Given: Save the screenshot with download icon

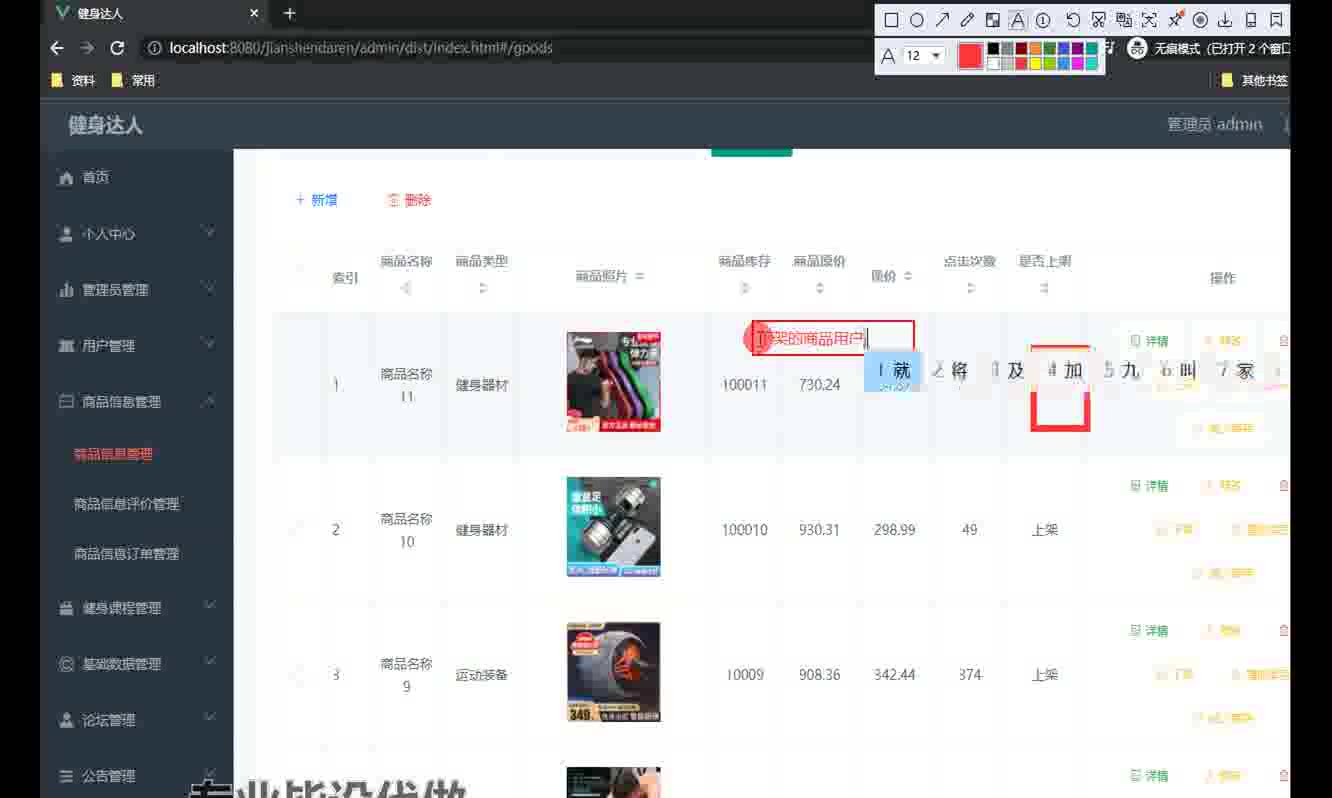Looking at the screenshot, I should click(x=1224, y=20).
